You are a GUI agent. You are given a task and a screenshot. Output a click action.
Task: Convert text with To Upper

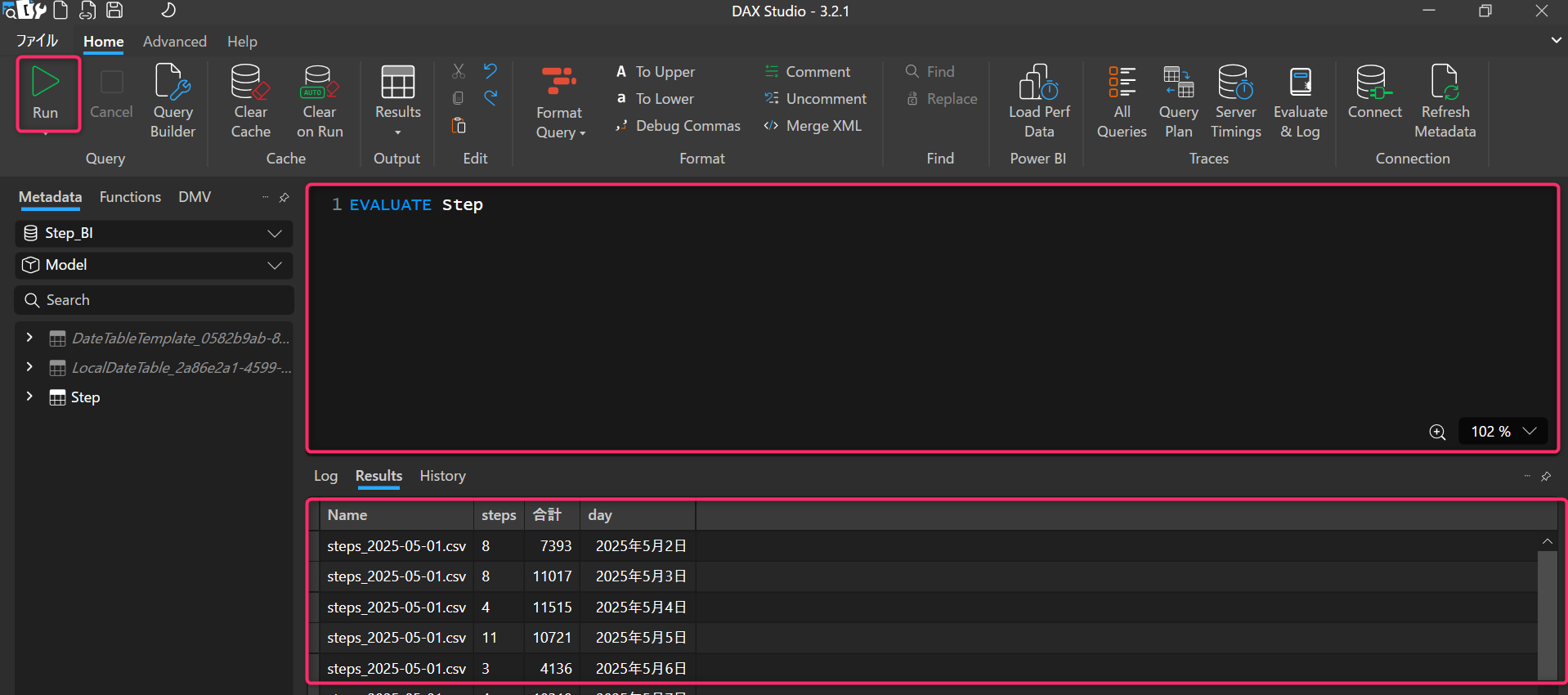pyautogui.click(x=655, y=72)
